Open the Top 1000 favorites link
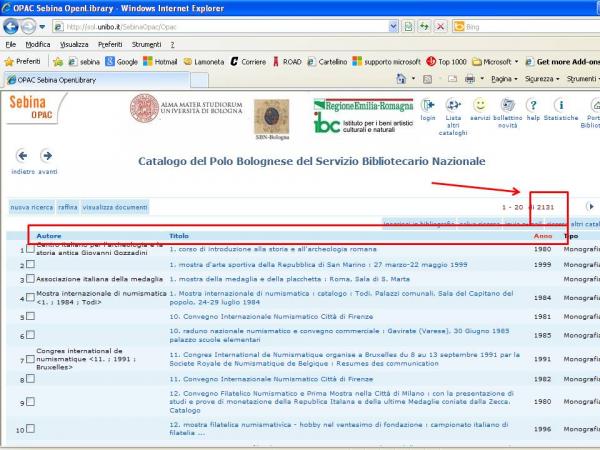The width and height of the screenshot is (600, 450). click(446, 62)
